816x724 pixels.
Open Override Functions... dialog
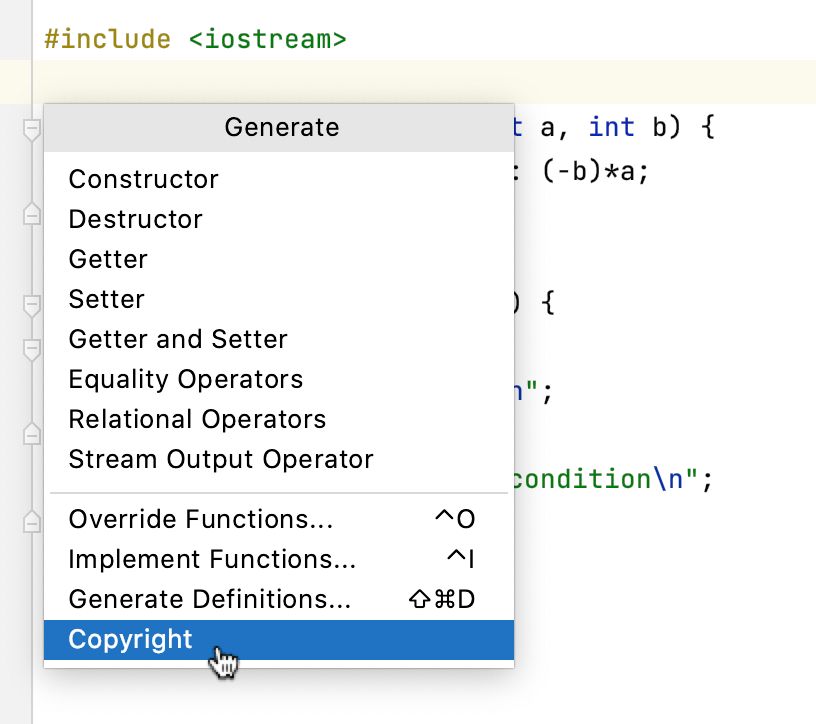(200, 520)
